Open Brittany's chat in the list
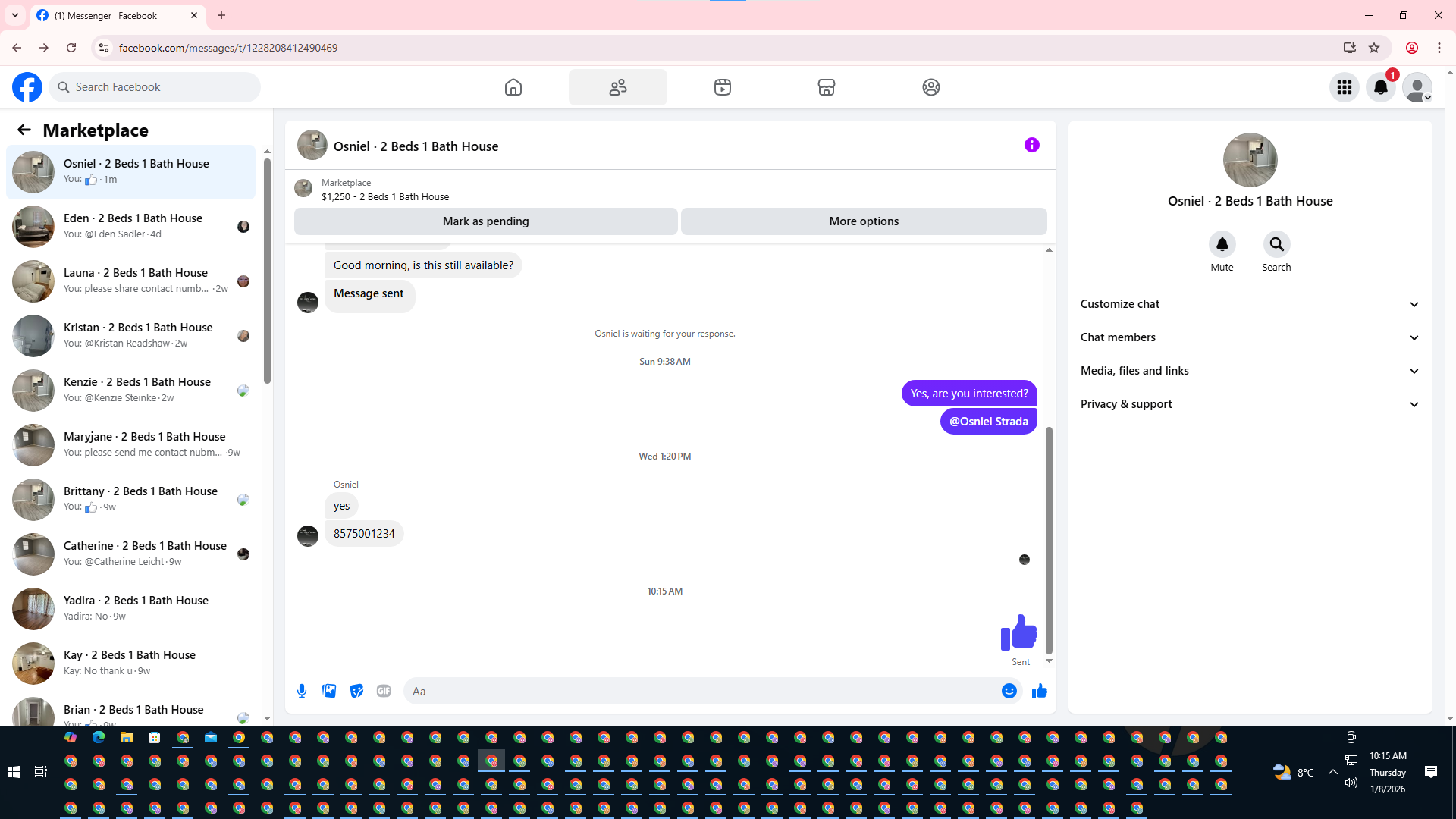Screen dimensions: 1456x819 click(131, 500)
